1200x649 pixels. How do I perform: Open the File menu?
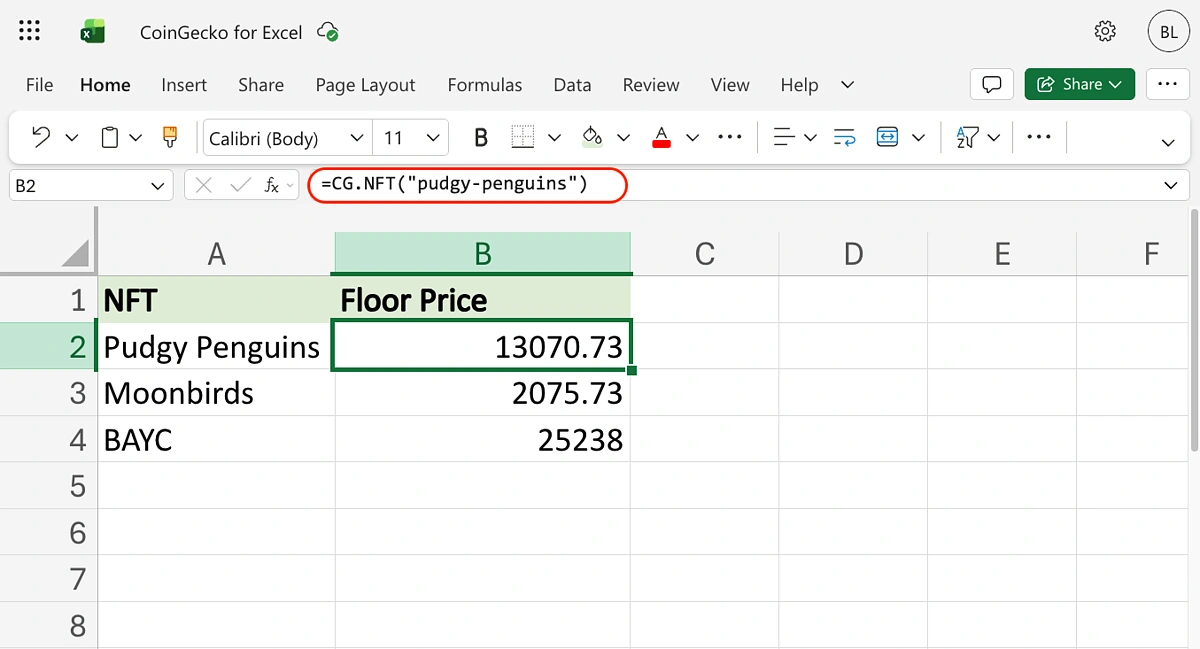[39, 85]
